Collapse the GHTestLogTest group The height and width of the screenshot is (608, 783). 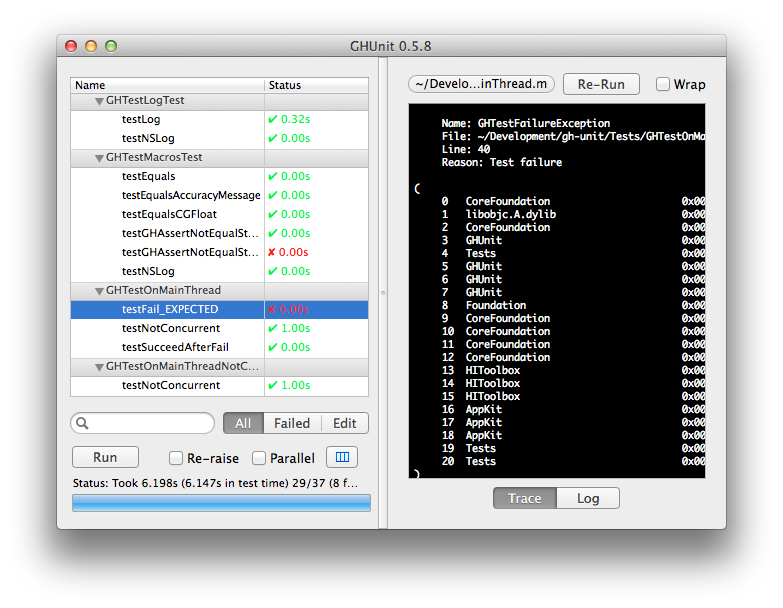coord(99,101)
